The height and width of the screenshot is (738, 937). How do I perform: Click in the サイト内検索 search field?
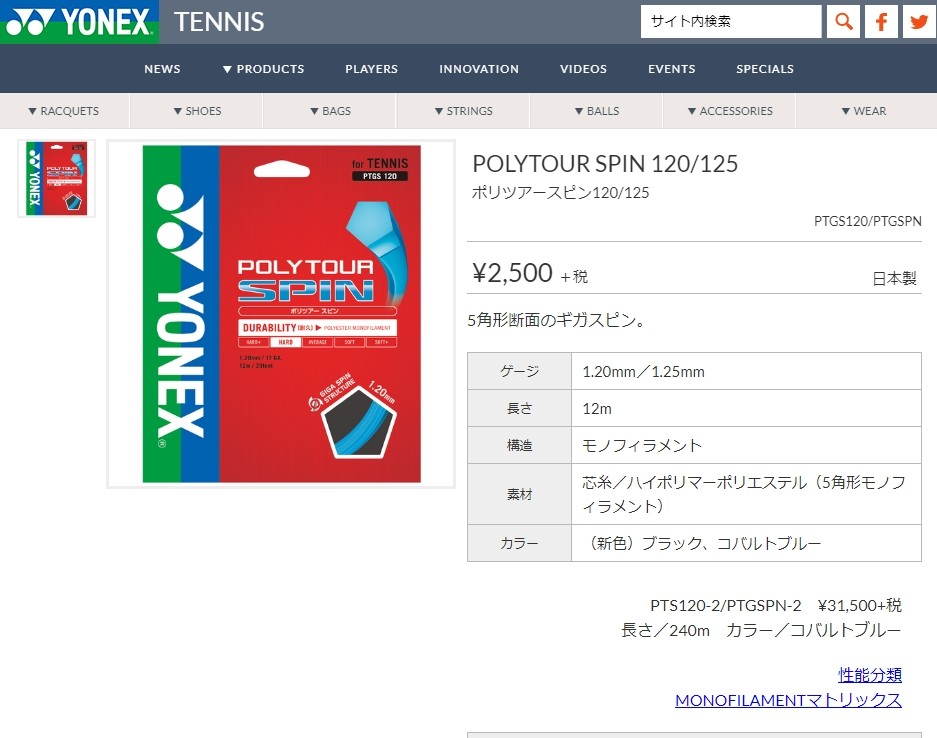point(731,22)
